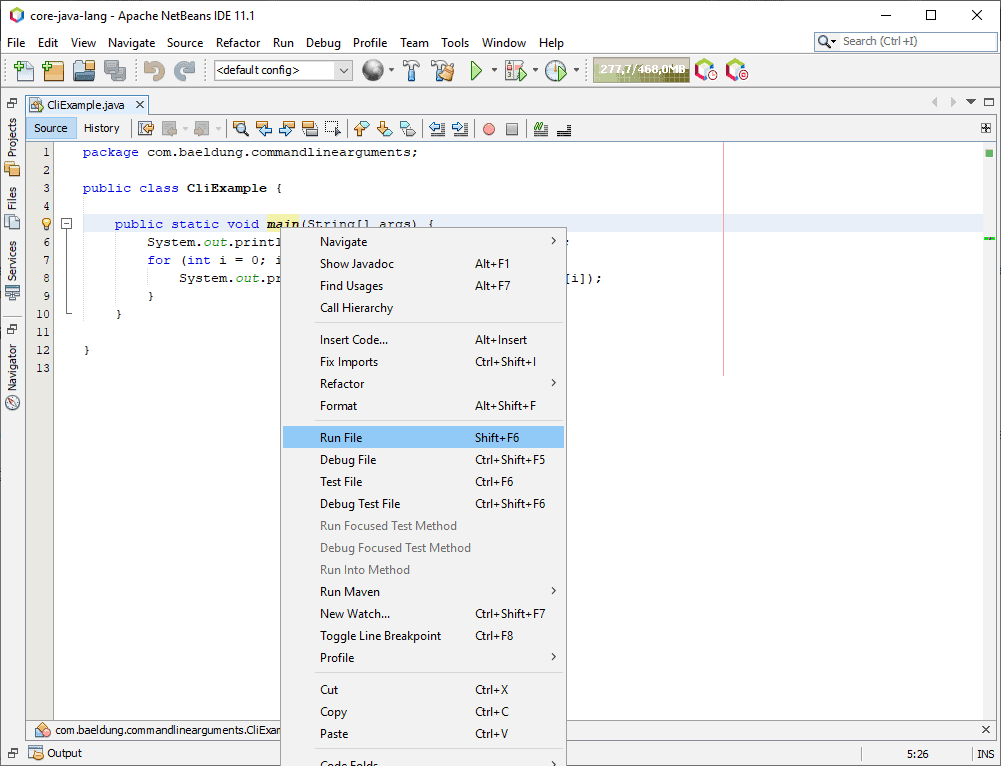Click the Build Project hammer icon

pos(413,71)
